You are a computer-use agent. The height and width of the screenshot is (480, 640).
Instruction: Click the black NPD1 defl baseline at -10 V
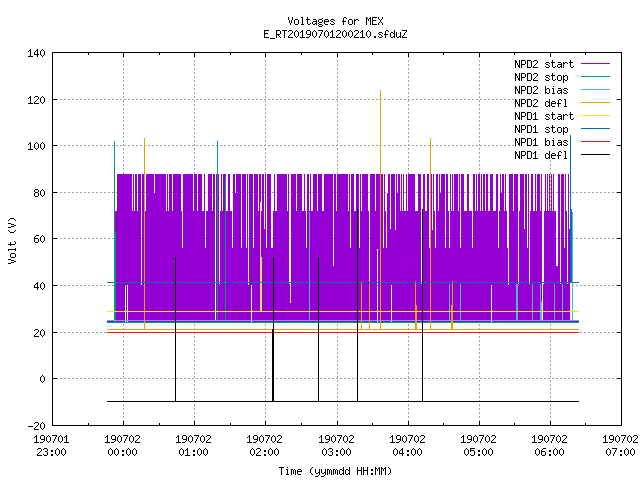click(x=343, y=401)
